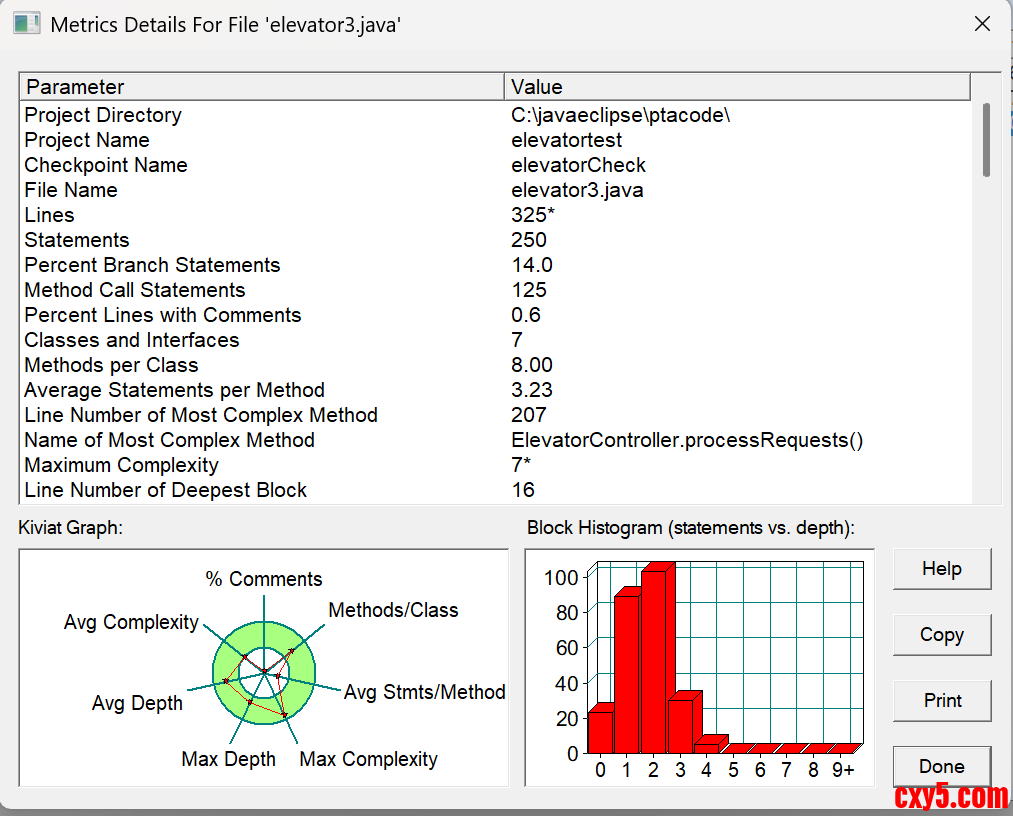Click the Help button
The width and height of the screenshot is (1013, 816).
(941, 568)
